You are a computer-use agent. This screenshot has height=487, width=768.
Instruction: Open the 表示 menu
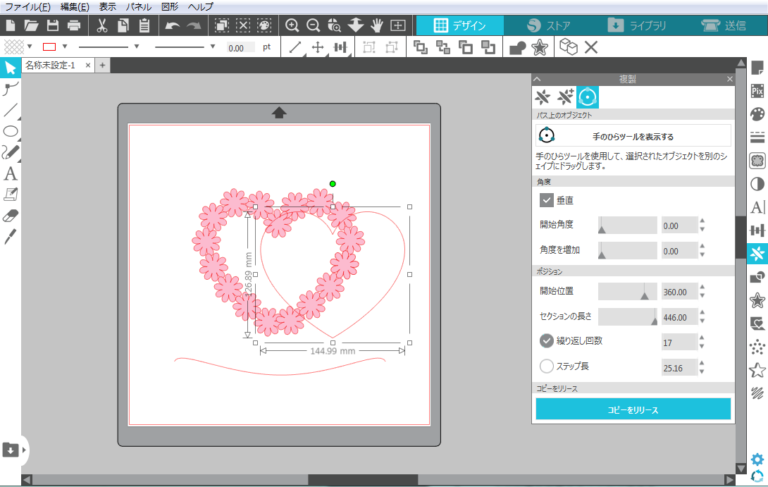click(x=108, y=7)
